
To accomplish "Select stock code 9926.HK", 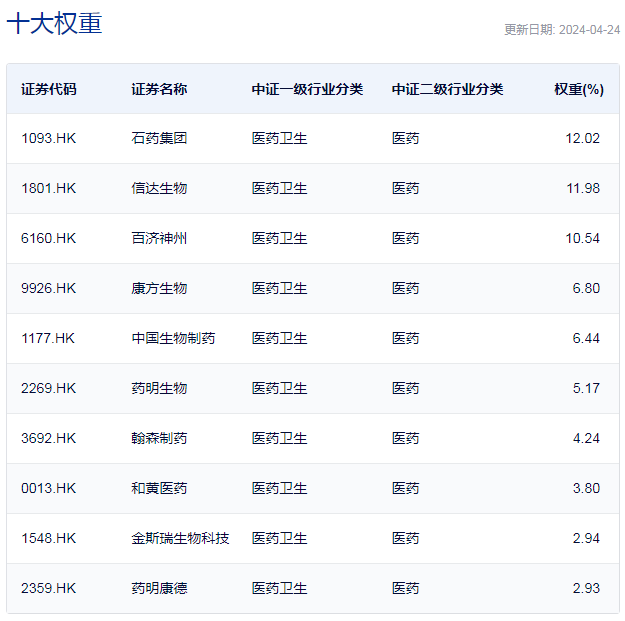I will pos(48,288).
